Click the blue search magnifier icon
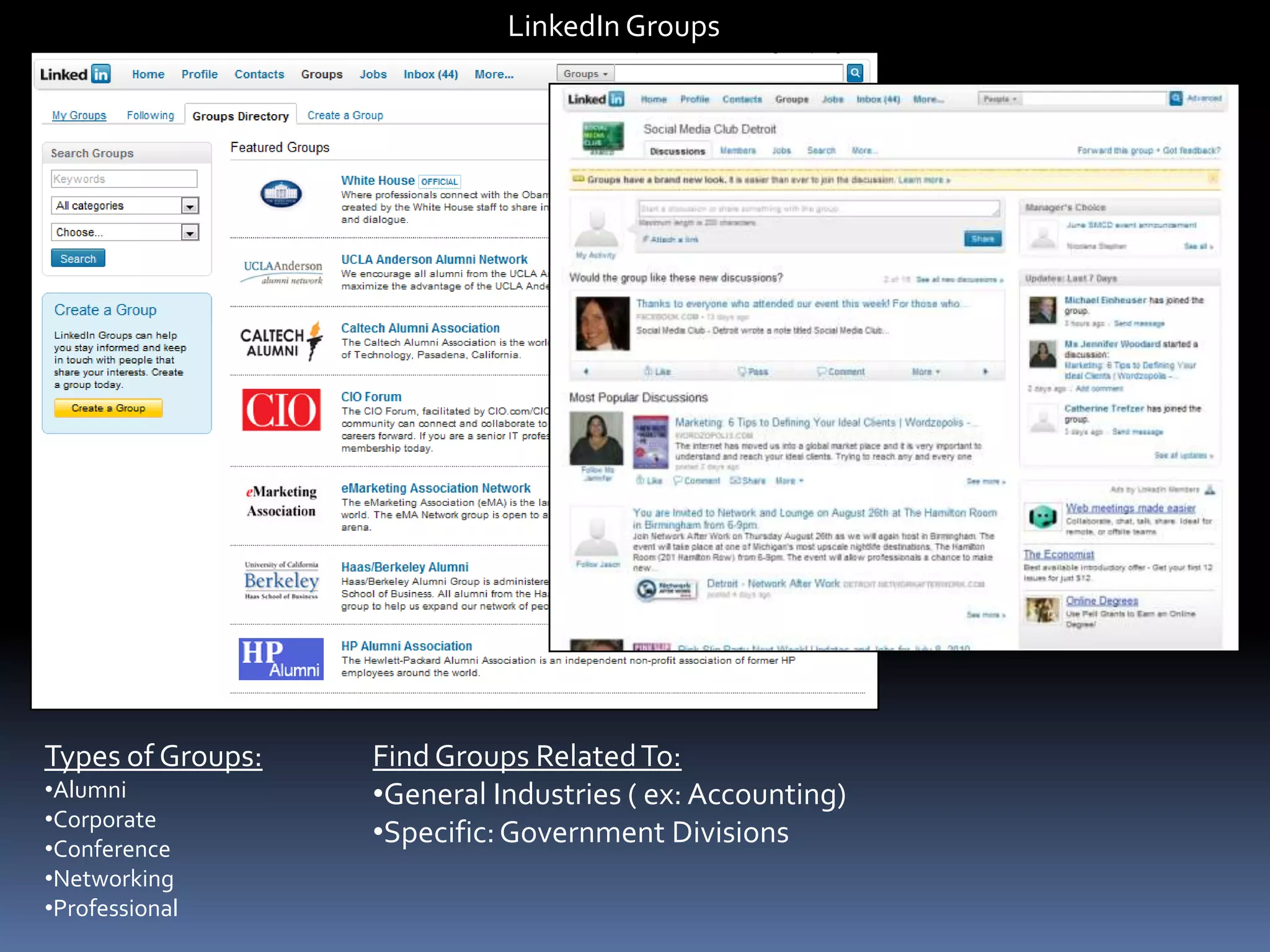Image resolution: width=1270 pixels, height=952 pixels. click(x=855, y=73)
